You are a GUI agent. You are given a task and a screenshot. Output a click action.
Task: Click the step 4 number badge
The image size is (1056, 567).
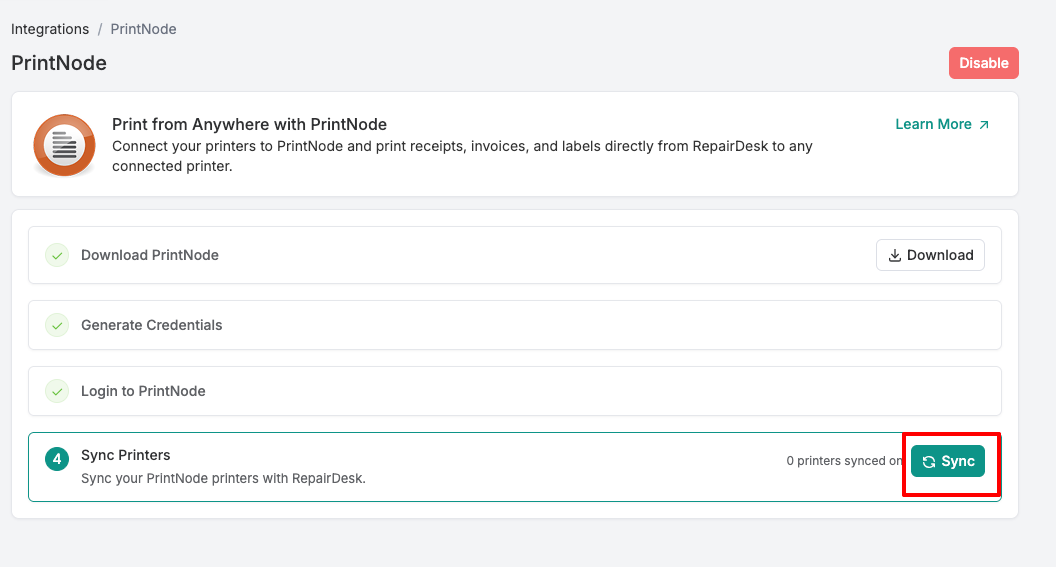point(57,459)
